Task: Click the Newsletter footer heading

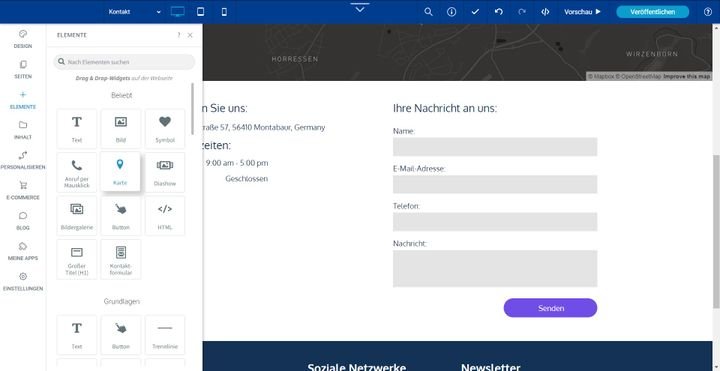Action: click(491, 367)
